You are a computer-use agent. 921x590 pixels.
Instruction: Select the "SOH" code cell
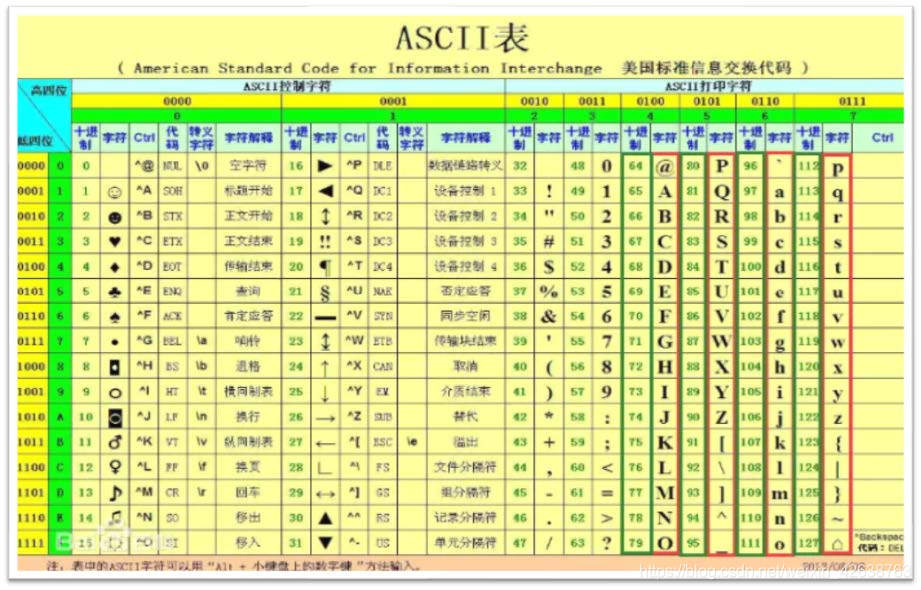click(x=172, y=191)
